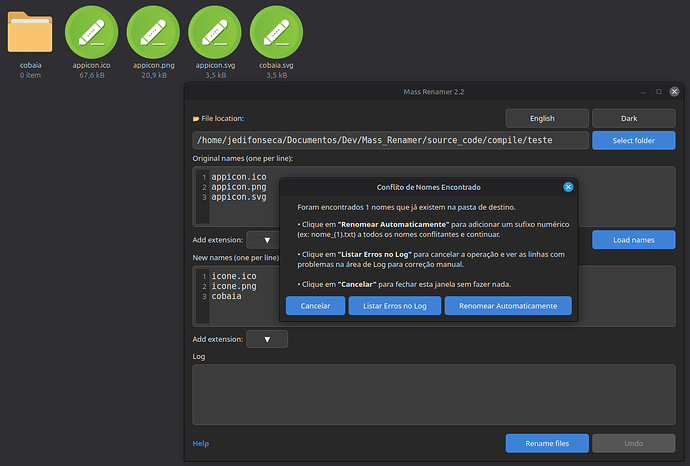Choose Renomear Automaticamente

508,306
